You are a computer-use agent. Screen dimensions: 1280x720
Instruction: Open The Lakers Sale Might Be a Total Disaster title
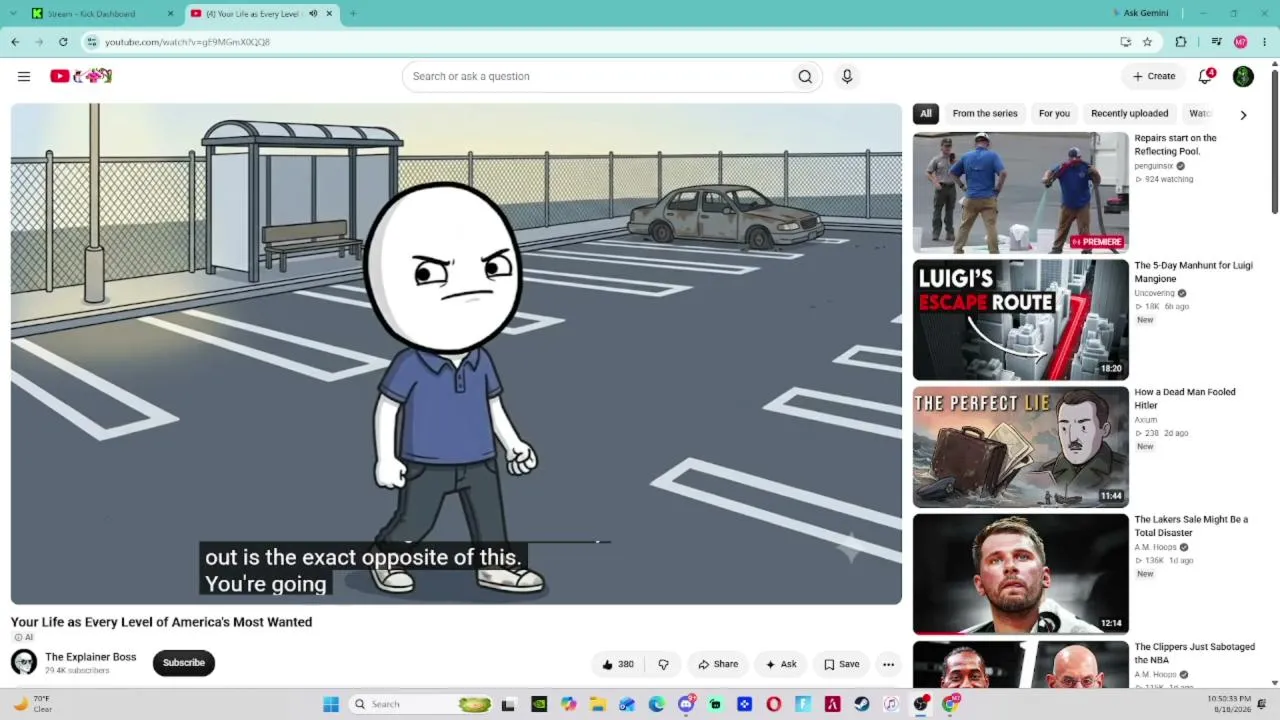[1191, 526]
